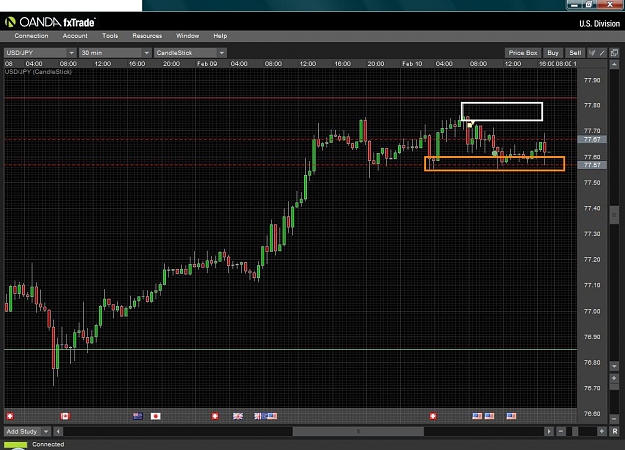This screenshot has height=450, width=625.
Task: Click the Feb 10 date label
Action: tap(412, 64)
